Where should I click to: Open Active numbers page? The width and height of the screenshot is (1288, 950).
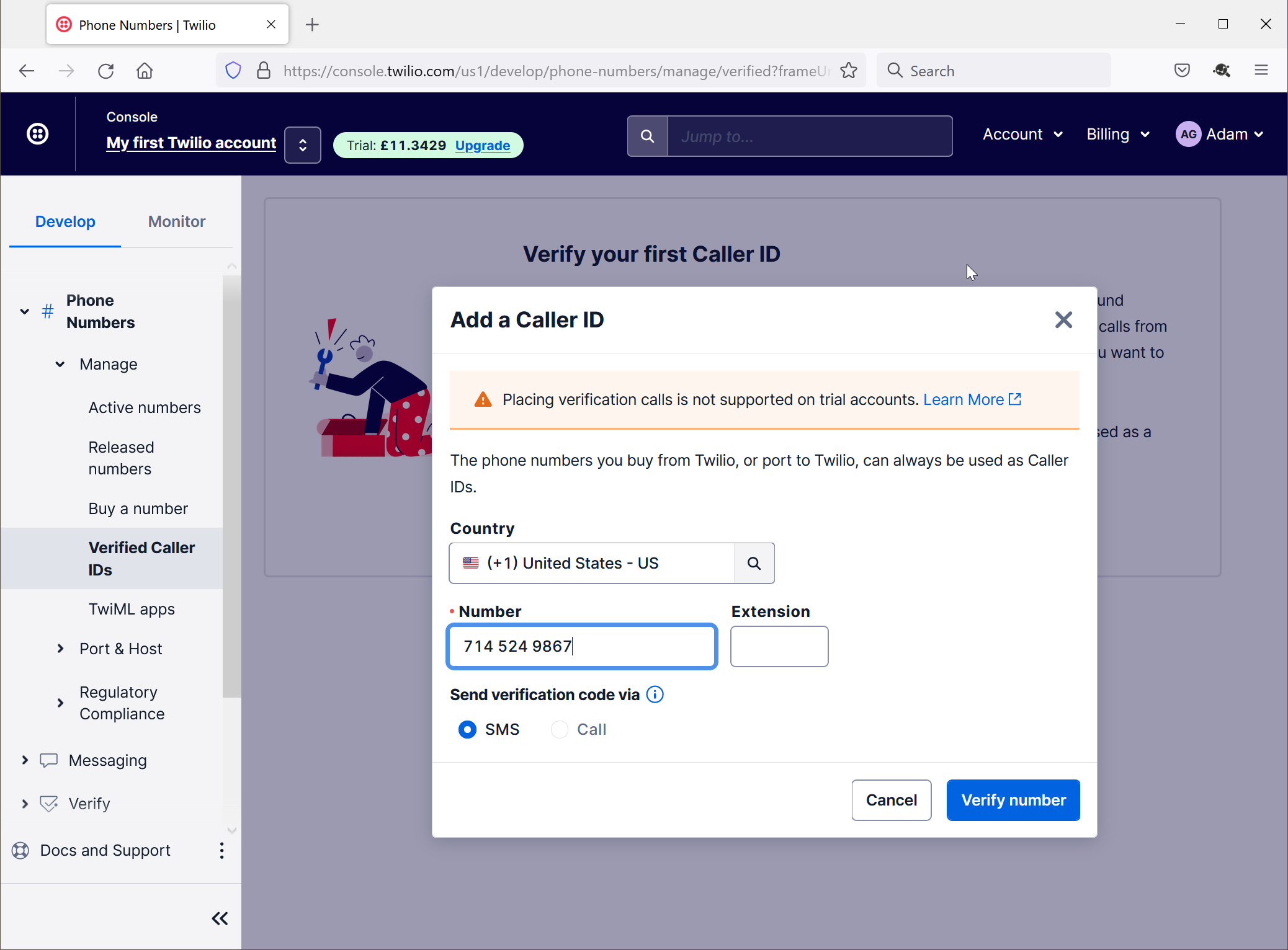click(145, 407)
